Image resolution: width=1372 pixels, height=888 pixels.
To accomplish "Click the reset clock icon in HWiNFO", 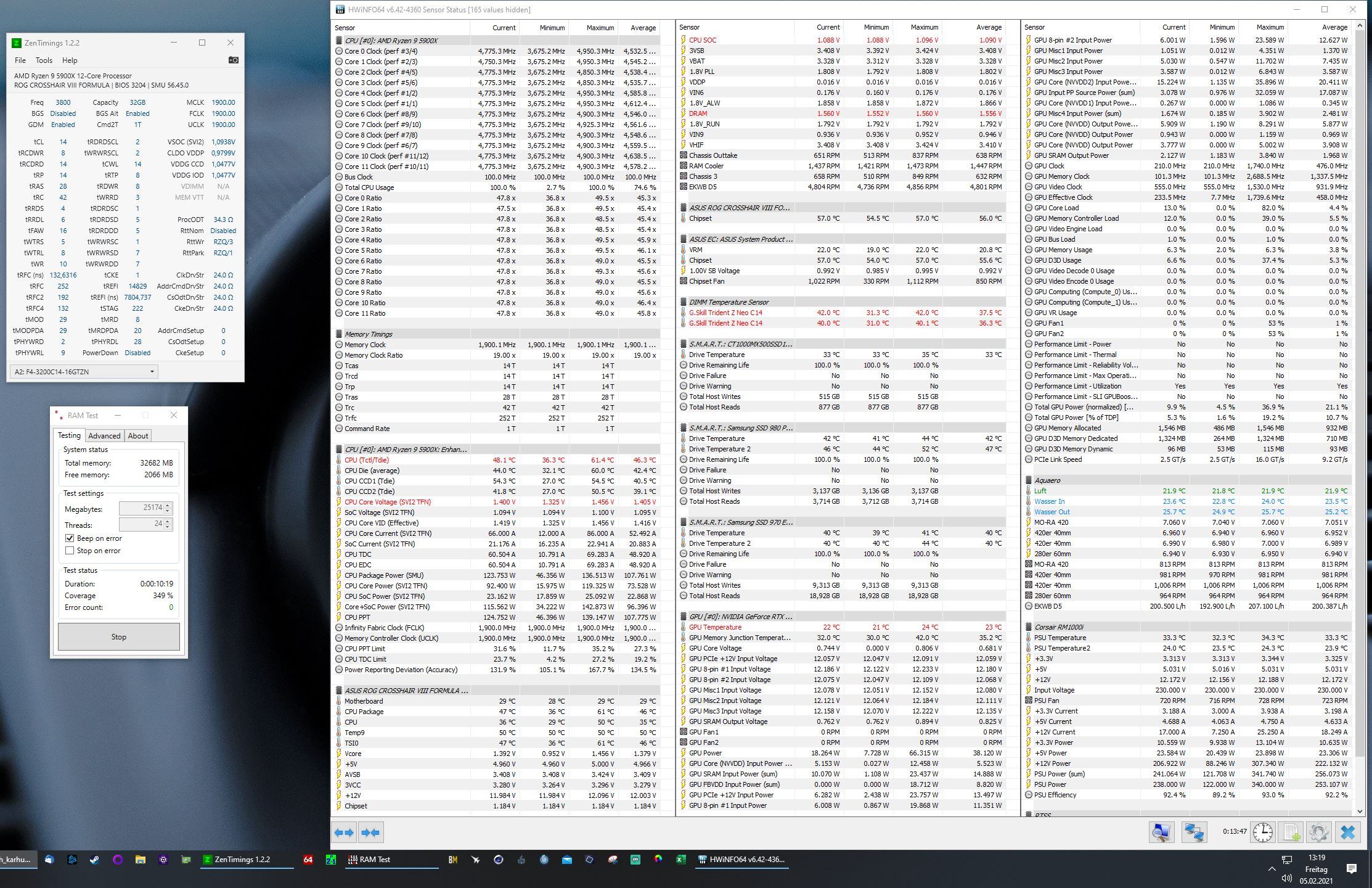I will [x=1262, y=832].
